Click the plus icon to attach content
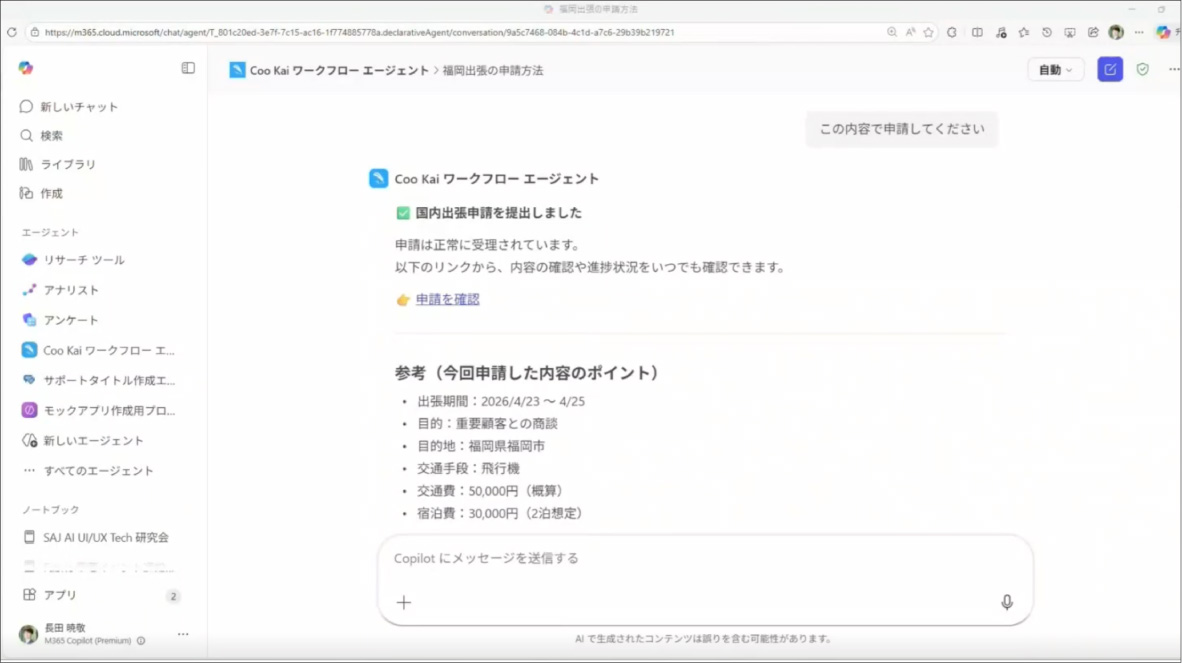 403,602
